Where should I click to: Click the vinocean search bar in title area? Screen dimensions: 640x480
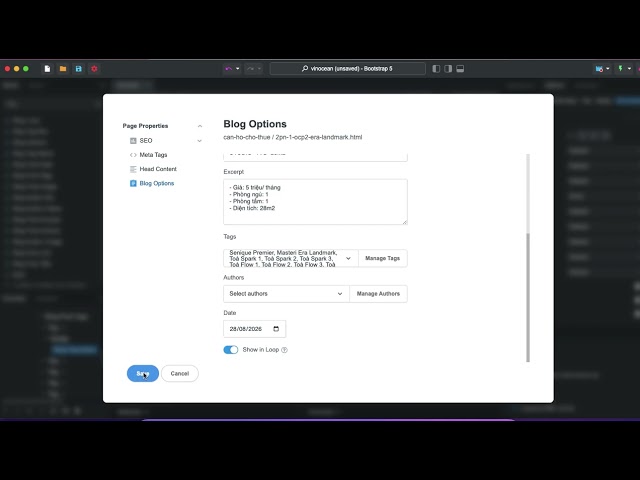347,69
